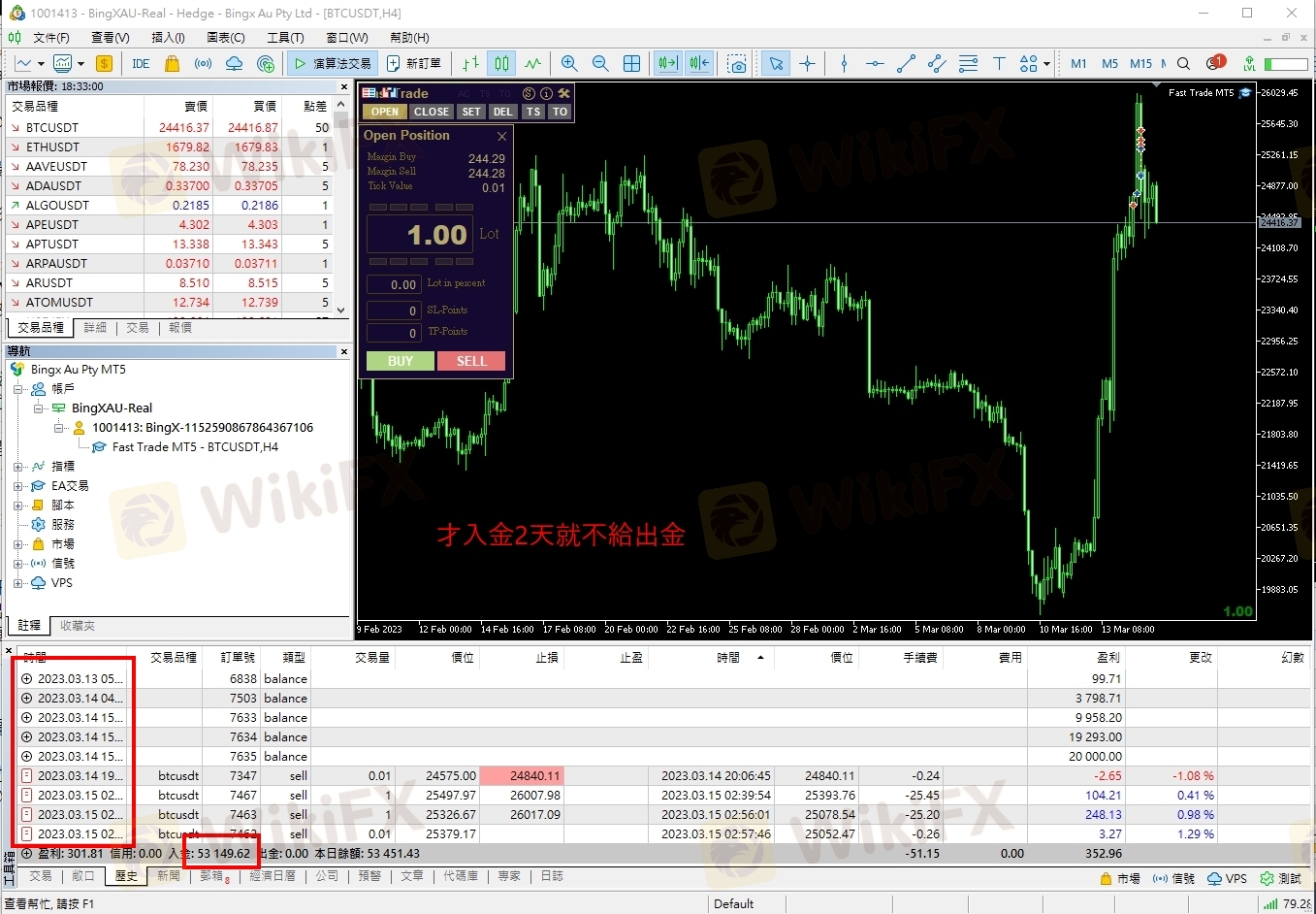This screenshot has height=914, width=1316.
Task: Toggle chart auto scroll icon
Action: [668, 64]
